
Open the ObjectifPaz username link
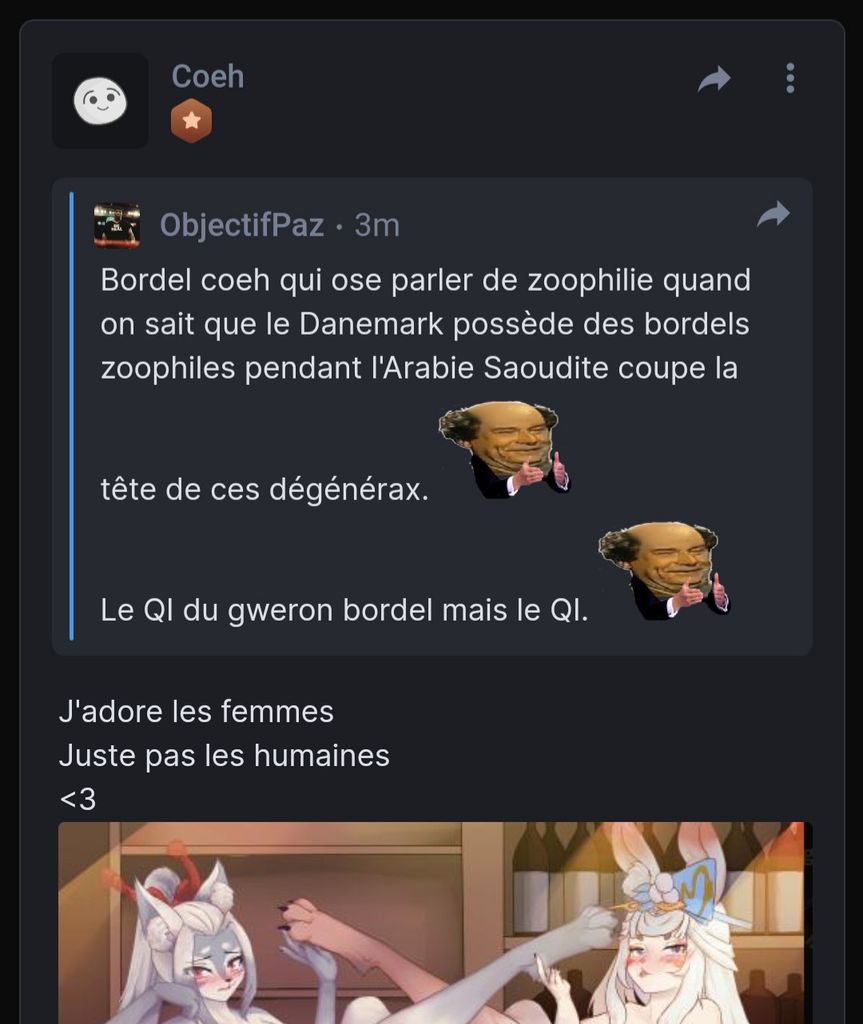[x=242, y=225]
